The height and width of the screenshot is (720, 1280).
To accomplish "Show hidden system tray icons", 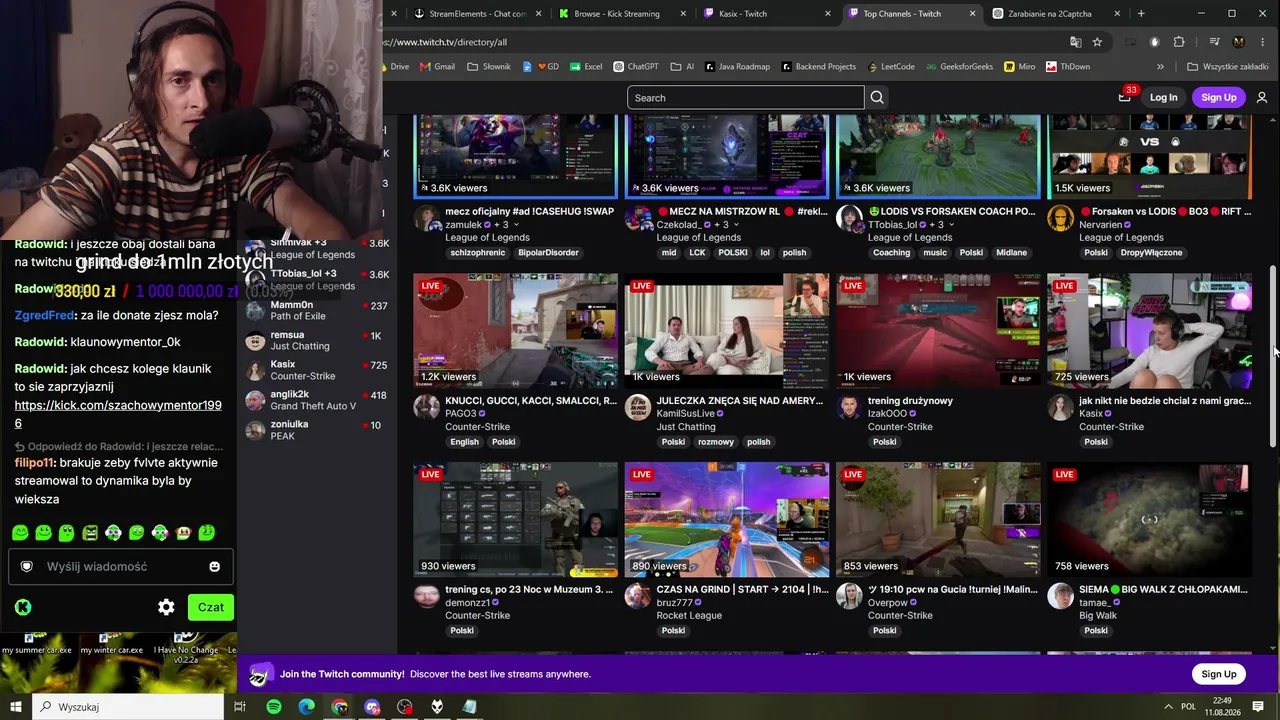I will click(x=1168, y=707).
